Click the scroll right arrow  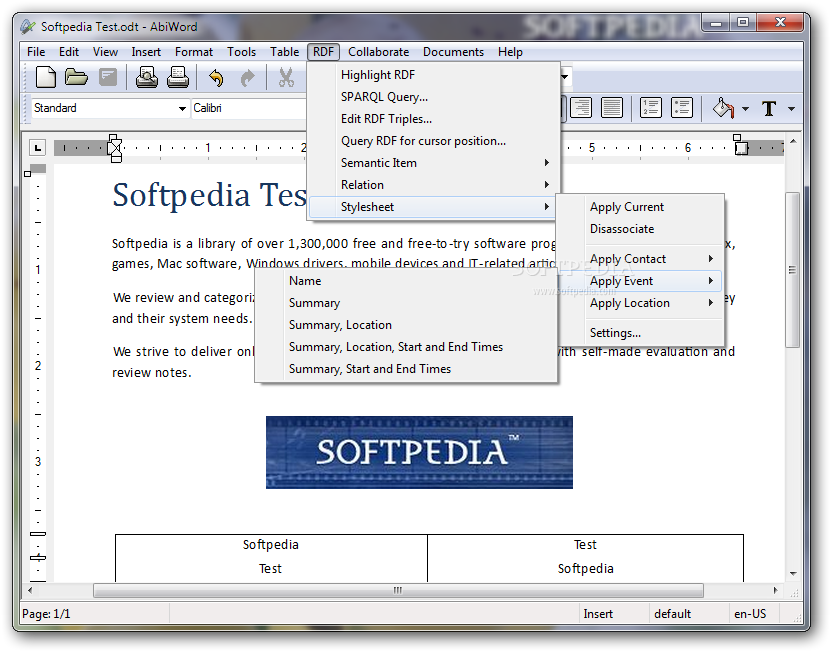point(775,590)
